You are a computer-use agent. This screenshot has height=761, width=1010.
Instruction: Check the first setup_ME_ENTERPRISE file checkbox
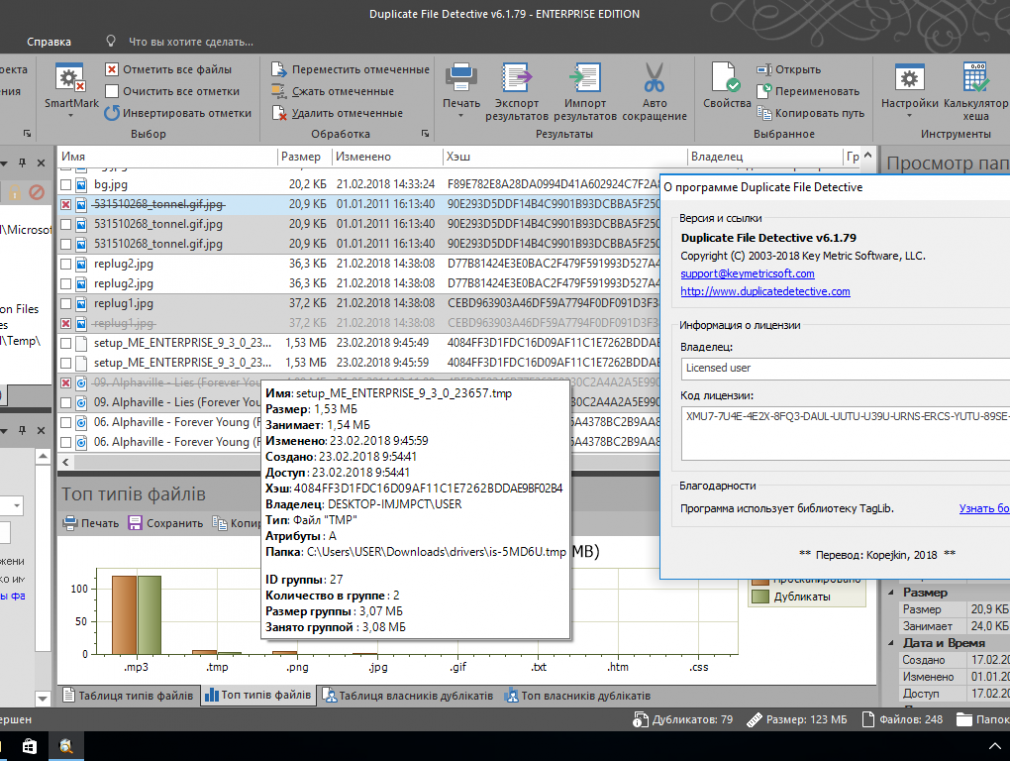pos(66,343)
